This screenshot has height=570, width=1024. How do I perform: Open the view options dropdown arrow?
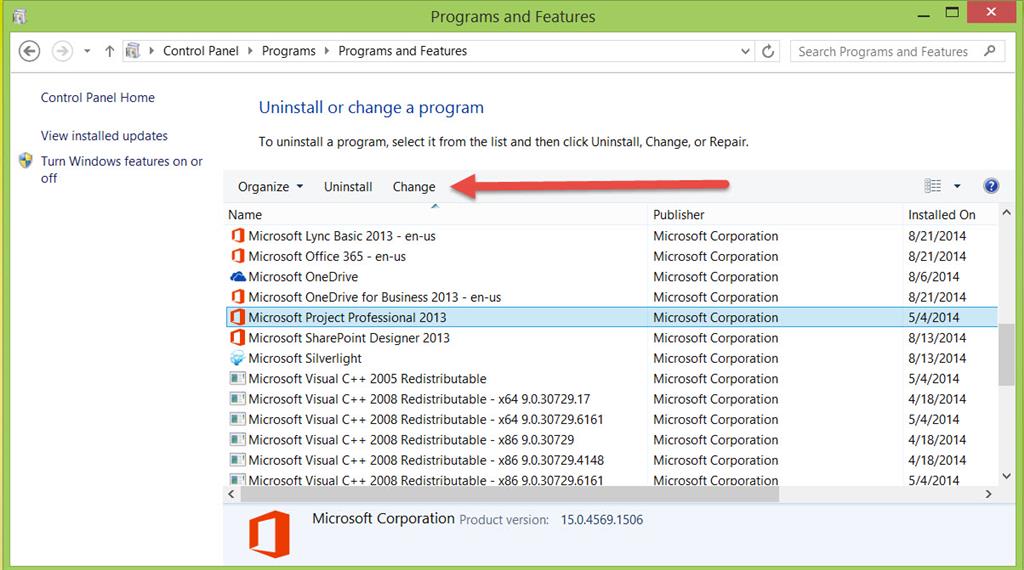click(x=957, y=186)
